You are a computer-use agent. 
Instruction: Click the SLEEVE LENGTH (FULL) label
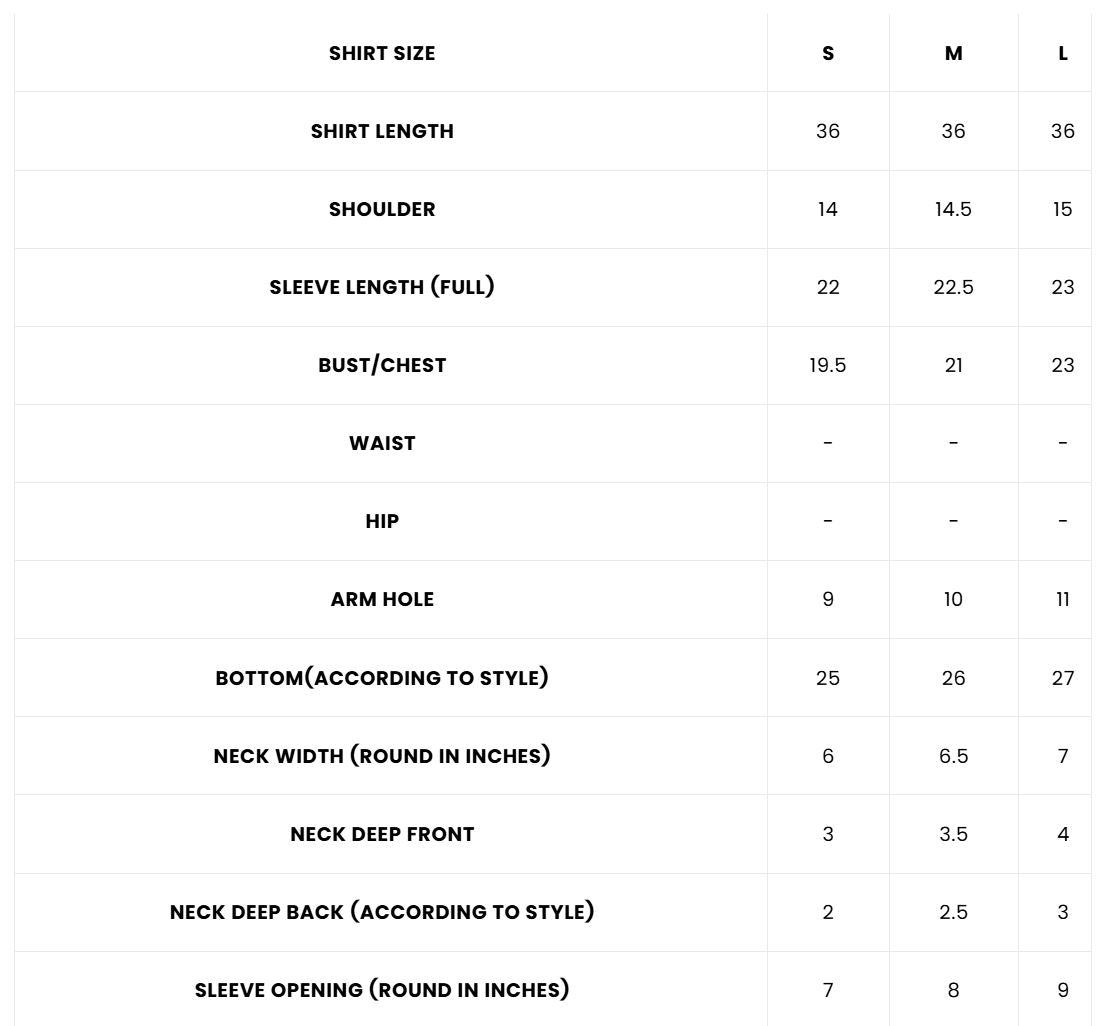point(382,288)
